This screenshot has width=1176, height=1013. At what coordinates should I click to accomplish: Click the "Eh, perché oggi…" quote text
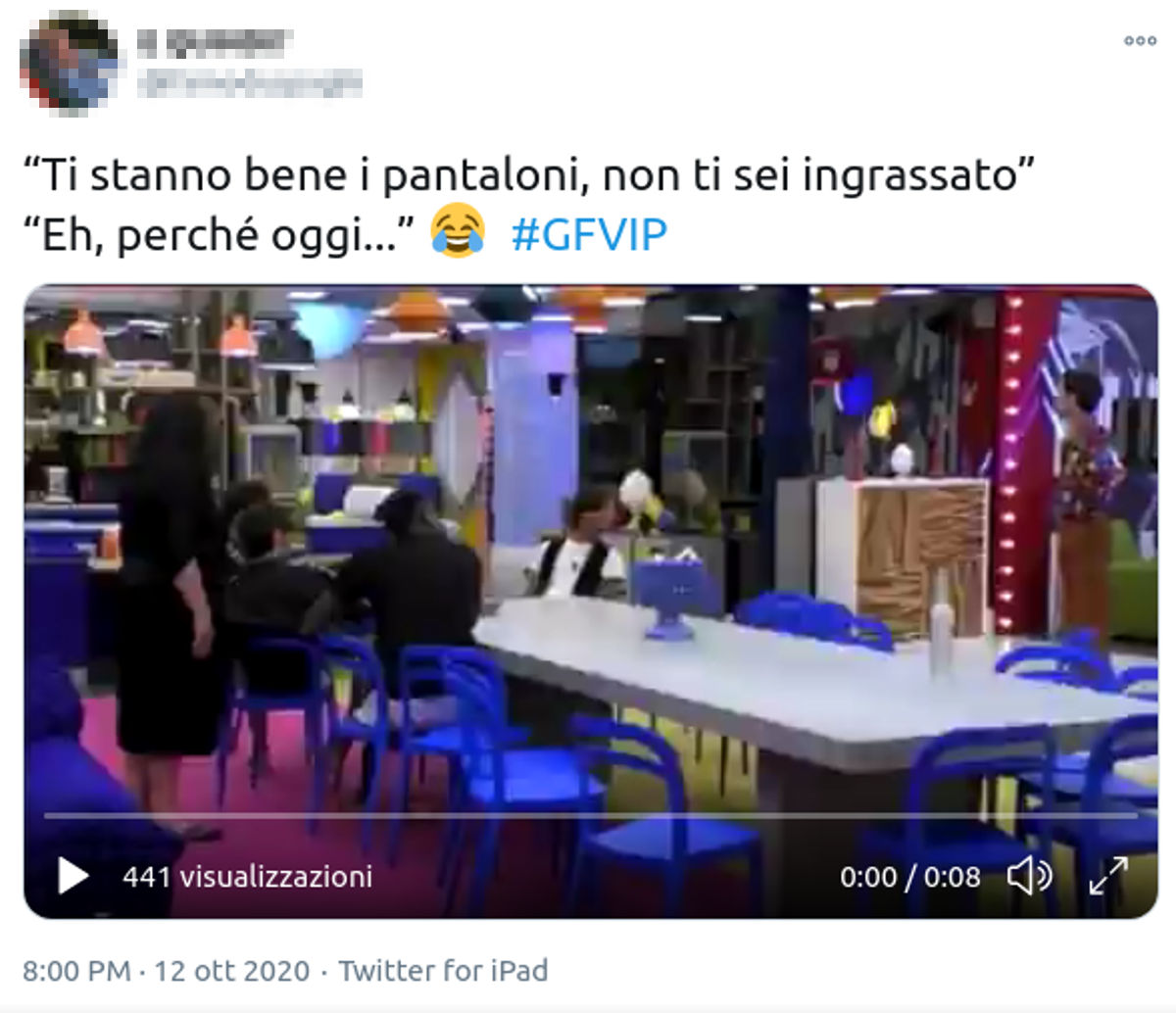click(220, 236)
